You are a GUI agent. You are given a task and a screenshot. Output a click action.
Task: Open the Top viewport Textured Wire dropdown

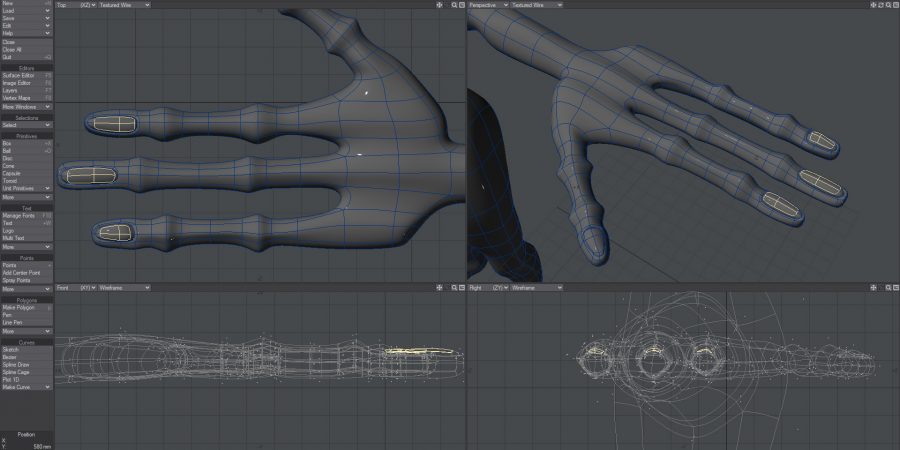click(123, 5)
